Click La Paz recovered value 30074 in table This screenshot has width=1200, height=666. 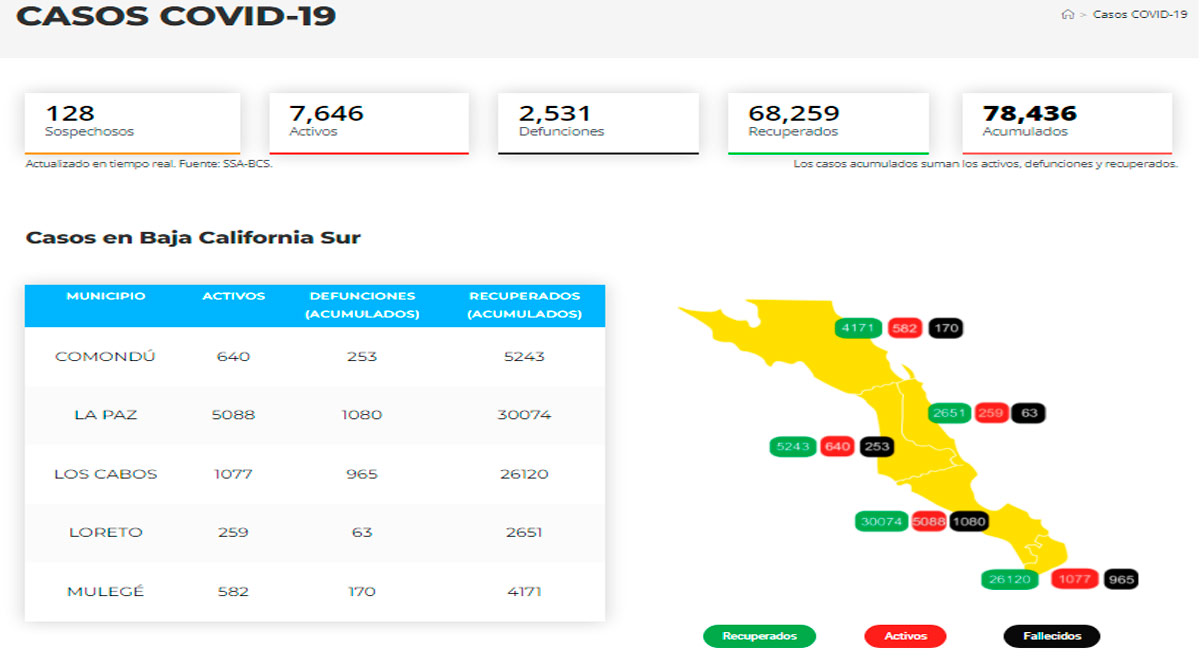[524, 415]
